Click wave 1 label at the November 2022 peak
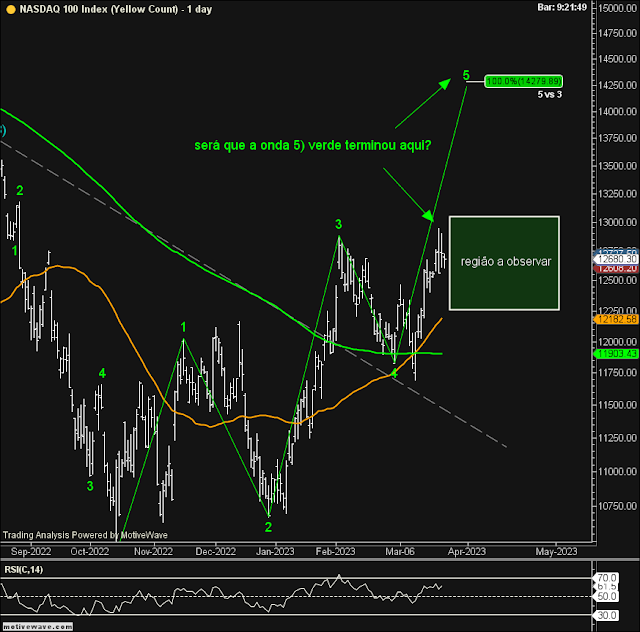Image resolution: width=640 pixels, height=632 pixels. (x=183, y=327)
